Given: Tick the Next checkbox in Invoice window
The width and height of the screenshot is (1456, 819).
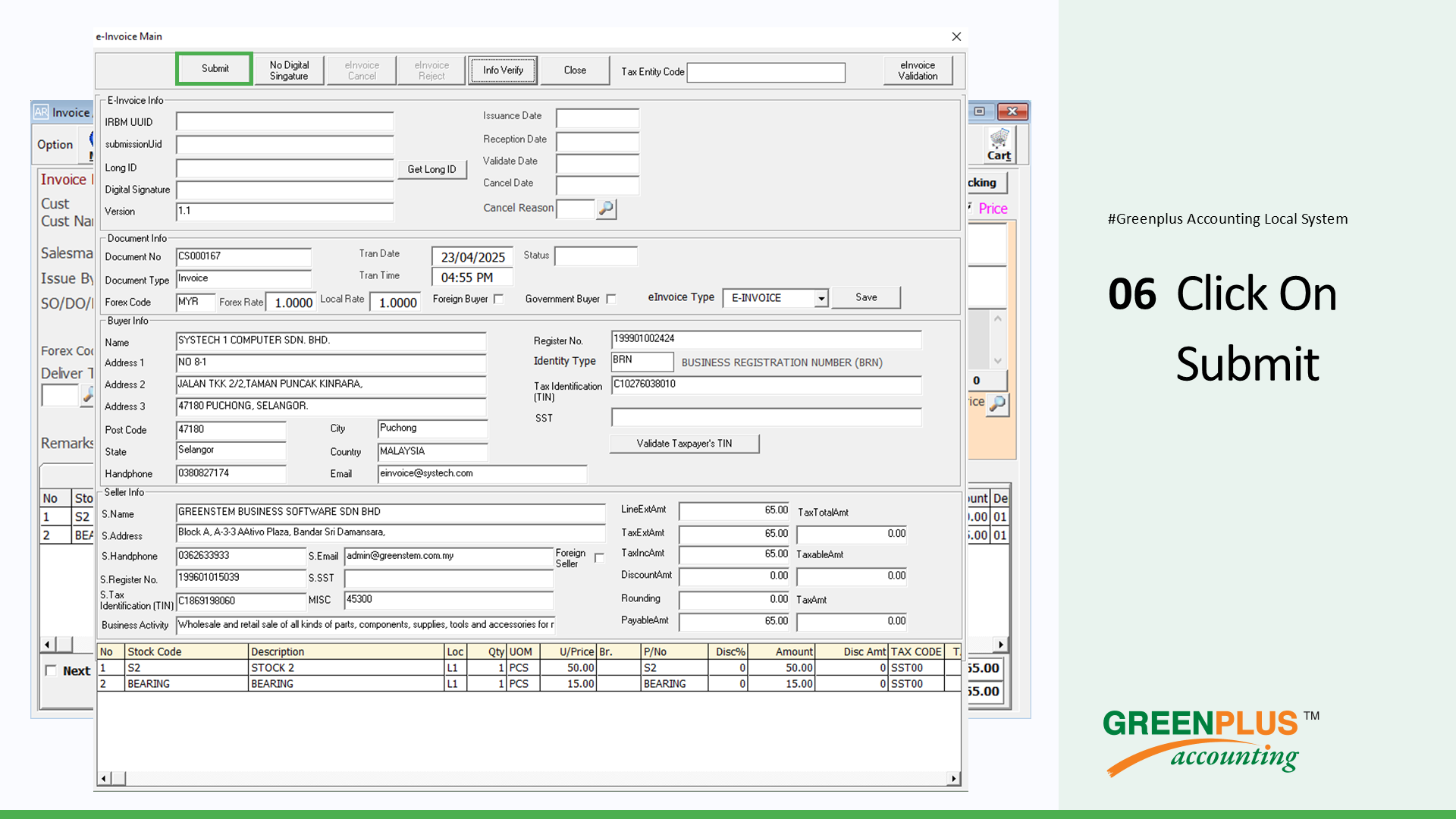Looking at the screenshot, I should pos(51,670).
